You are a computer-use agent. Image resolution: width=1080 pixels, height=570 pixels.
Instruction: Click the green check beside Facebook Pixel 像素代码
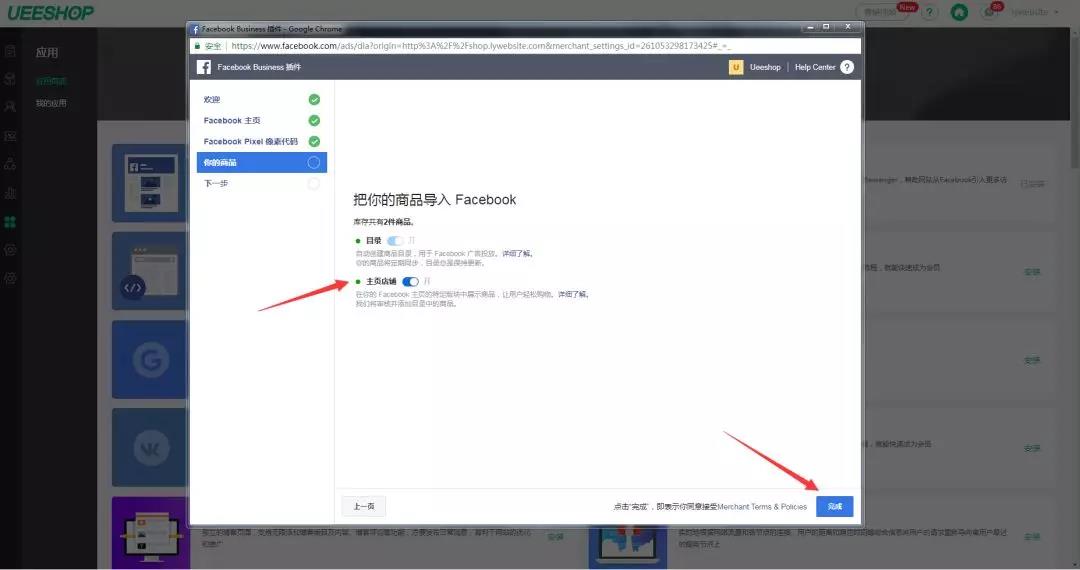(x=314, y=141)
